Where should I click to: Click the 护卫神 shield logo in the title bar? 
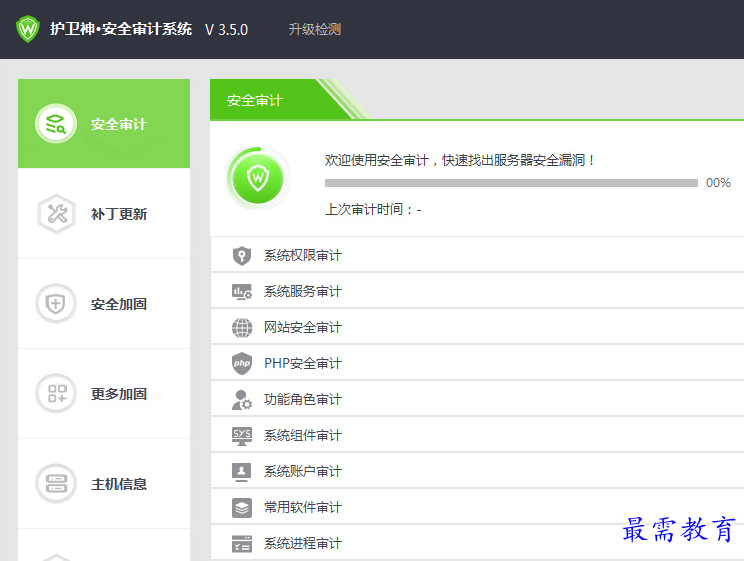coord(28,29)
